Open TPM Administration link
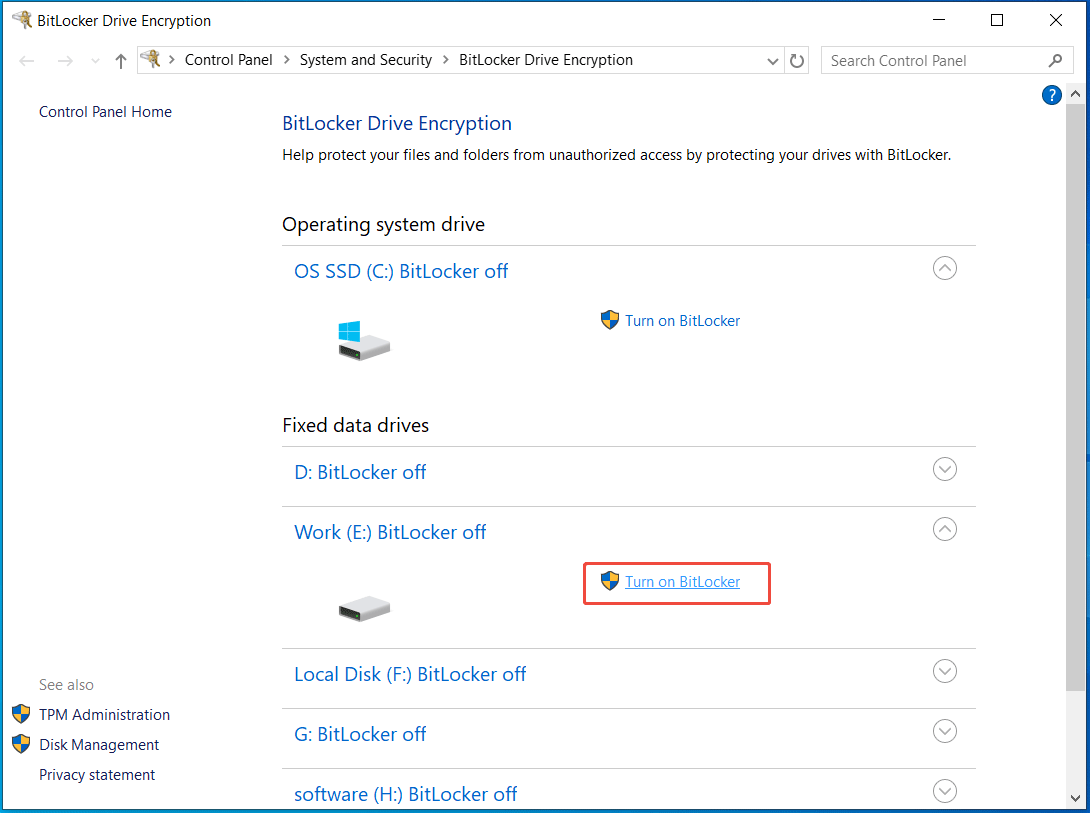1090x813 pixels. pyautogui.click(x=104, y=714)
